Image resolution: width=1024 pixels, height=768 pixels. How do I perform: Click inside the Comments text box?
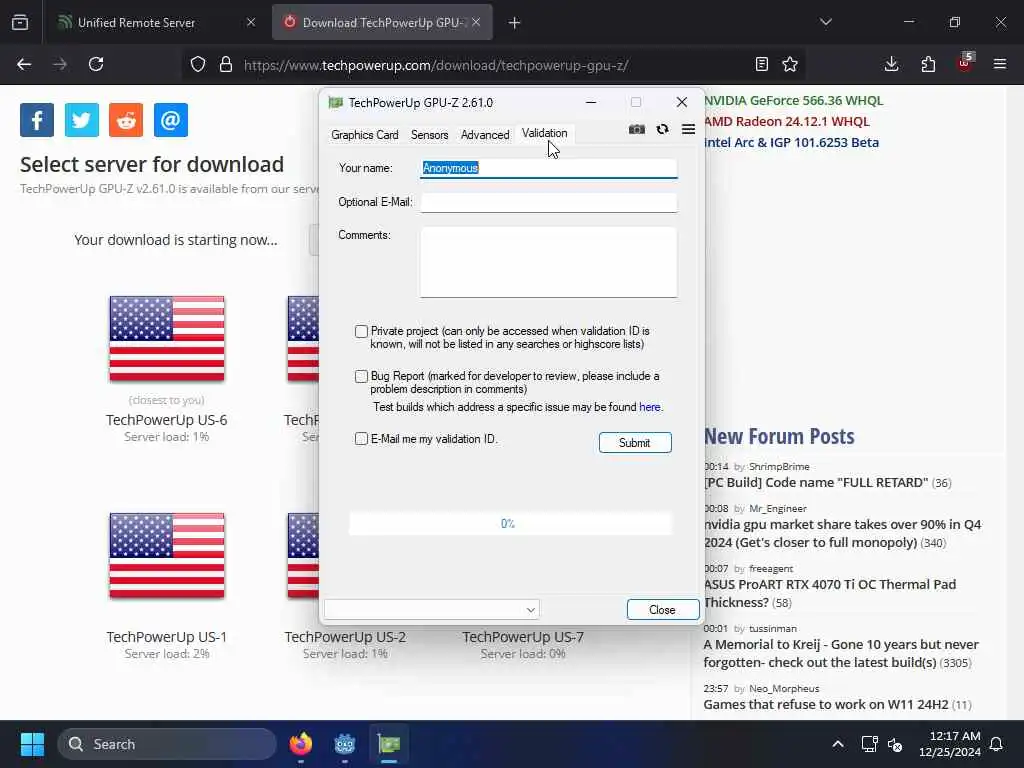(549, 262)
